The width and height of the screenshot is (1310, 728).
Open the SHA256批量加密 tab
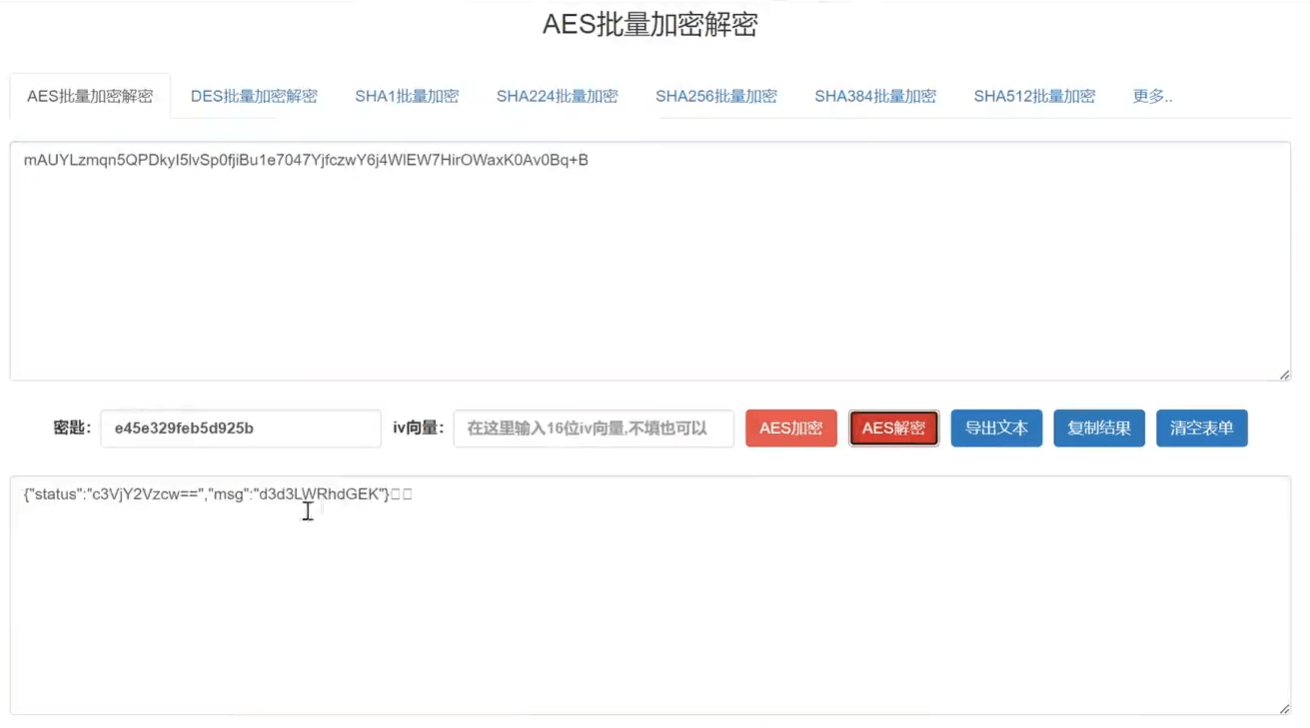(716, 96)
